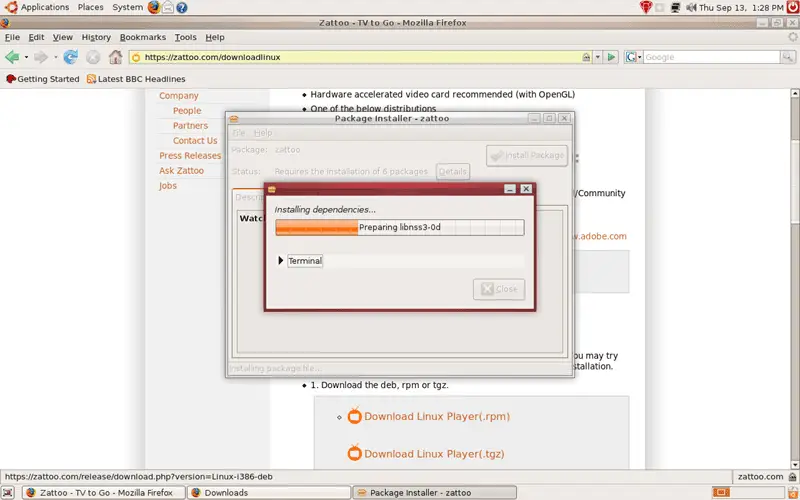
Task: Open the GNOME System menu
Action: point(128,7)
